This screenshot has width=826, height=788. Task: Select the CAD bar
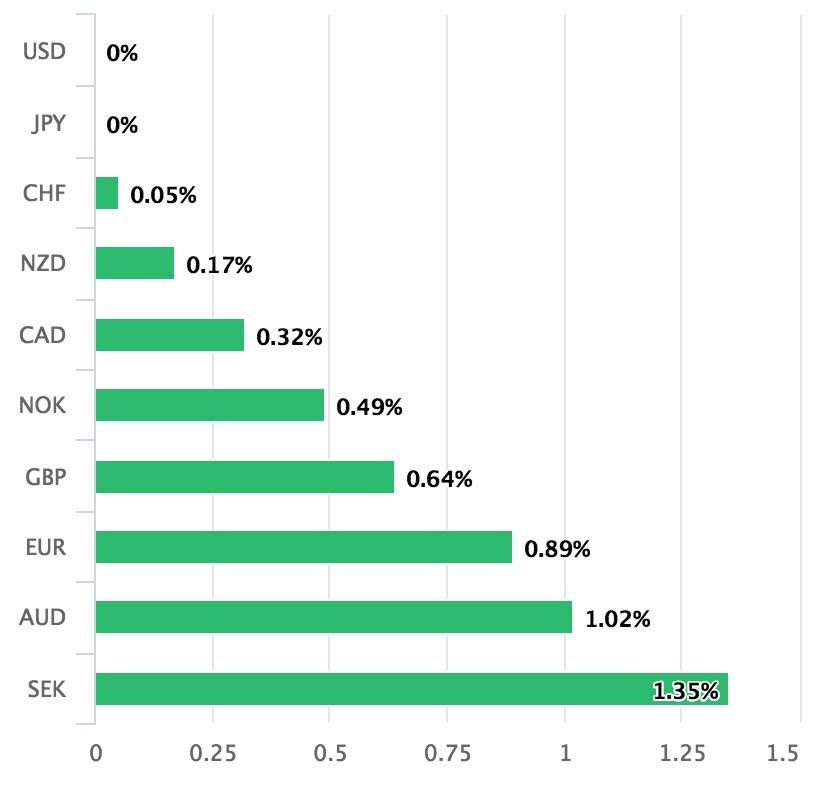tap(170, 335)
